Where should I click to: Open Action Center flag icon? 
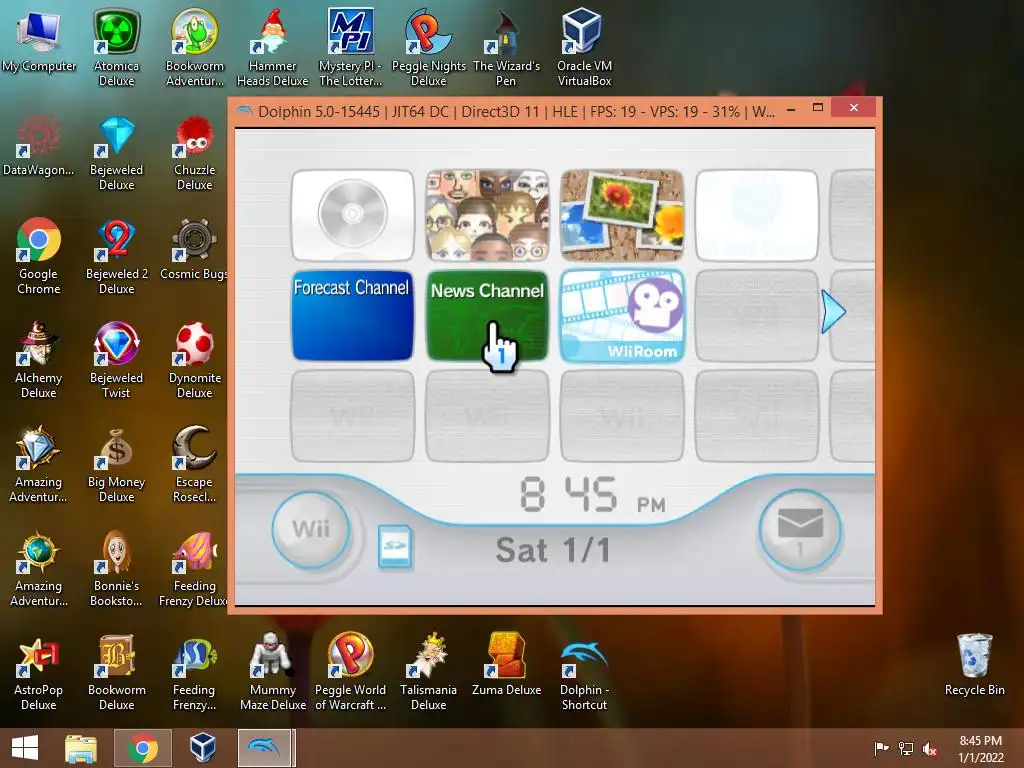[x=881, y=749]
